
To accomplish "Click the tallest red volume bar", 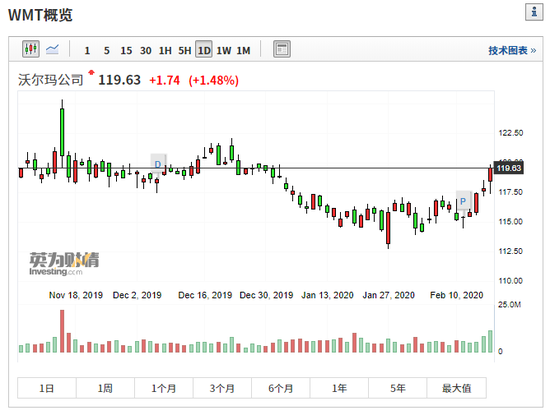I will pos(62,331).
